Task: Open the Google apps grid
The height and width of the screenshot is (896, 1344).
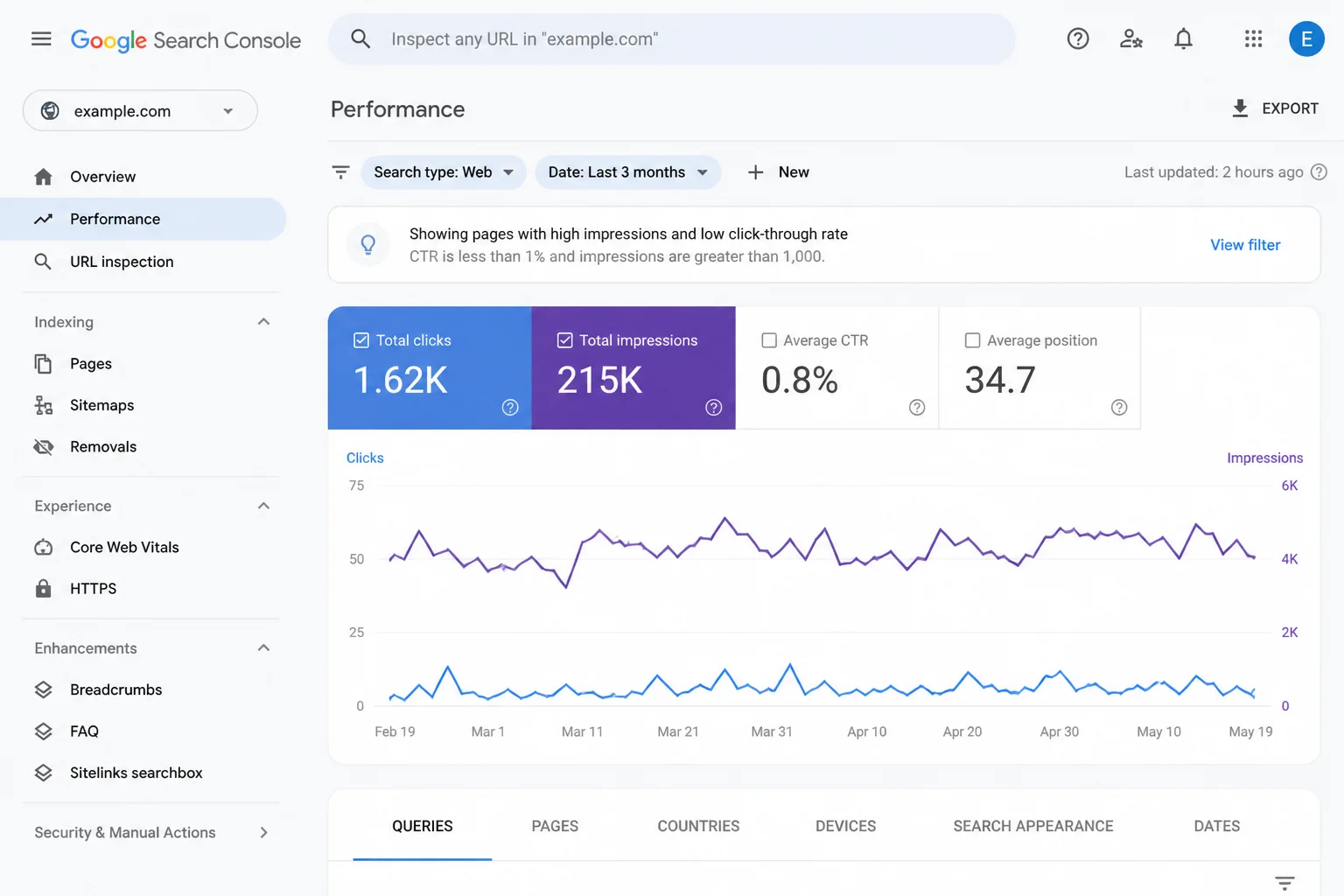Action: coord(1253,38)
